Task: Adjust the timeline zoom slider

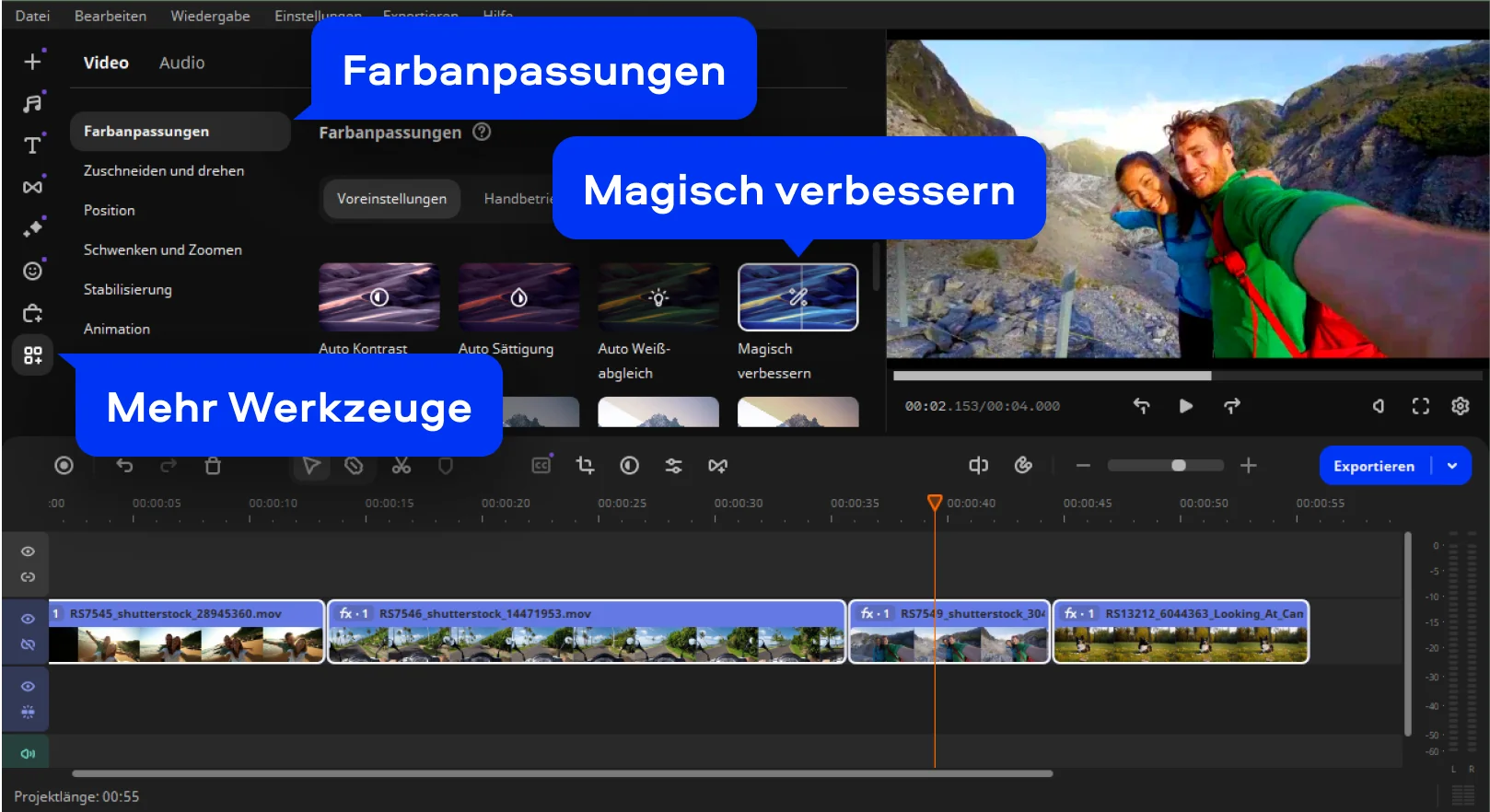Action: coord(1166,466)
